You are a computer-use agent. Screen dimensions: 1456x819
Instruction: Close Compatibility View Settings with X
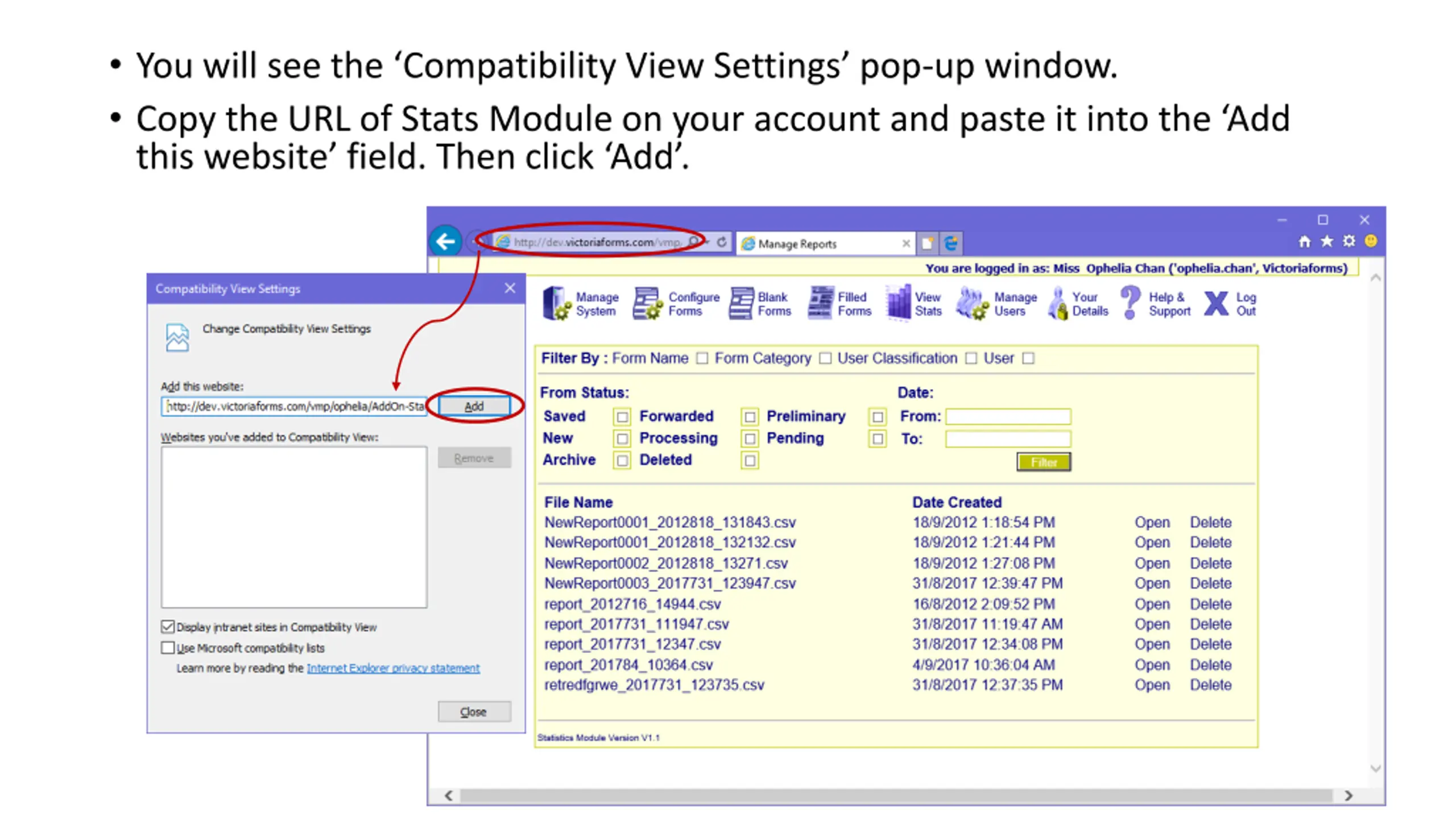(x=510, y=288)
